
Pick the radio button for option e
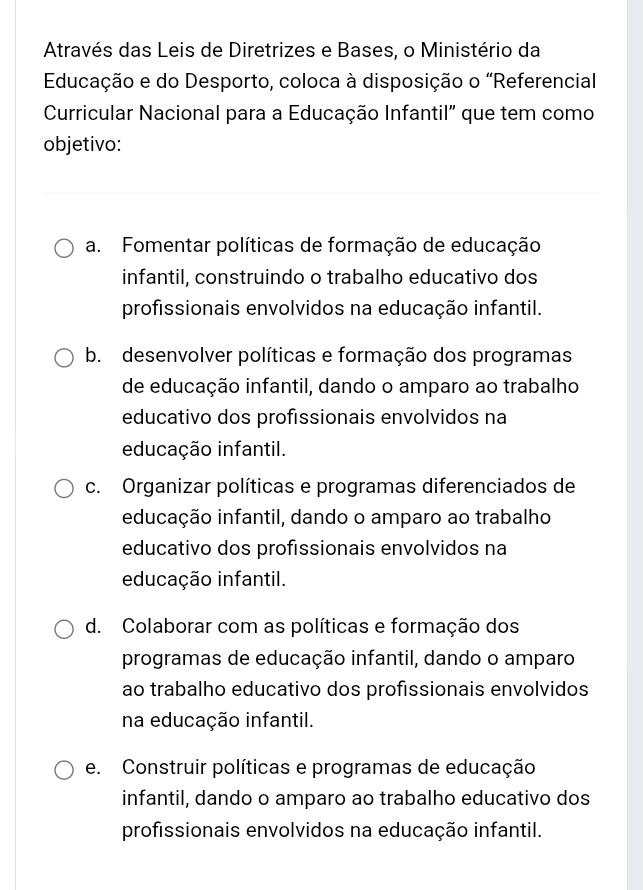pyautogui.click(x=64, y=770)
